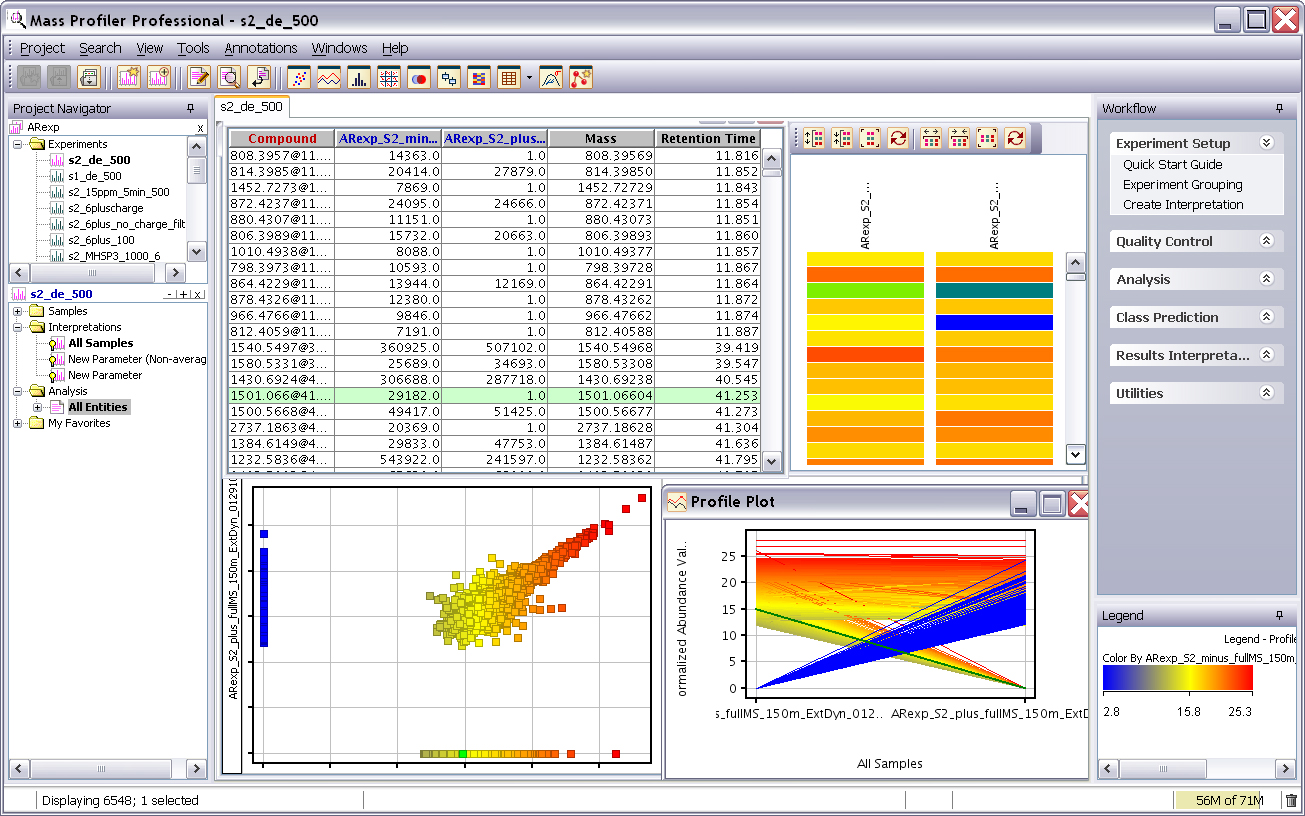Select the s2_de_500 tab

click(x=251, y=107)
